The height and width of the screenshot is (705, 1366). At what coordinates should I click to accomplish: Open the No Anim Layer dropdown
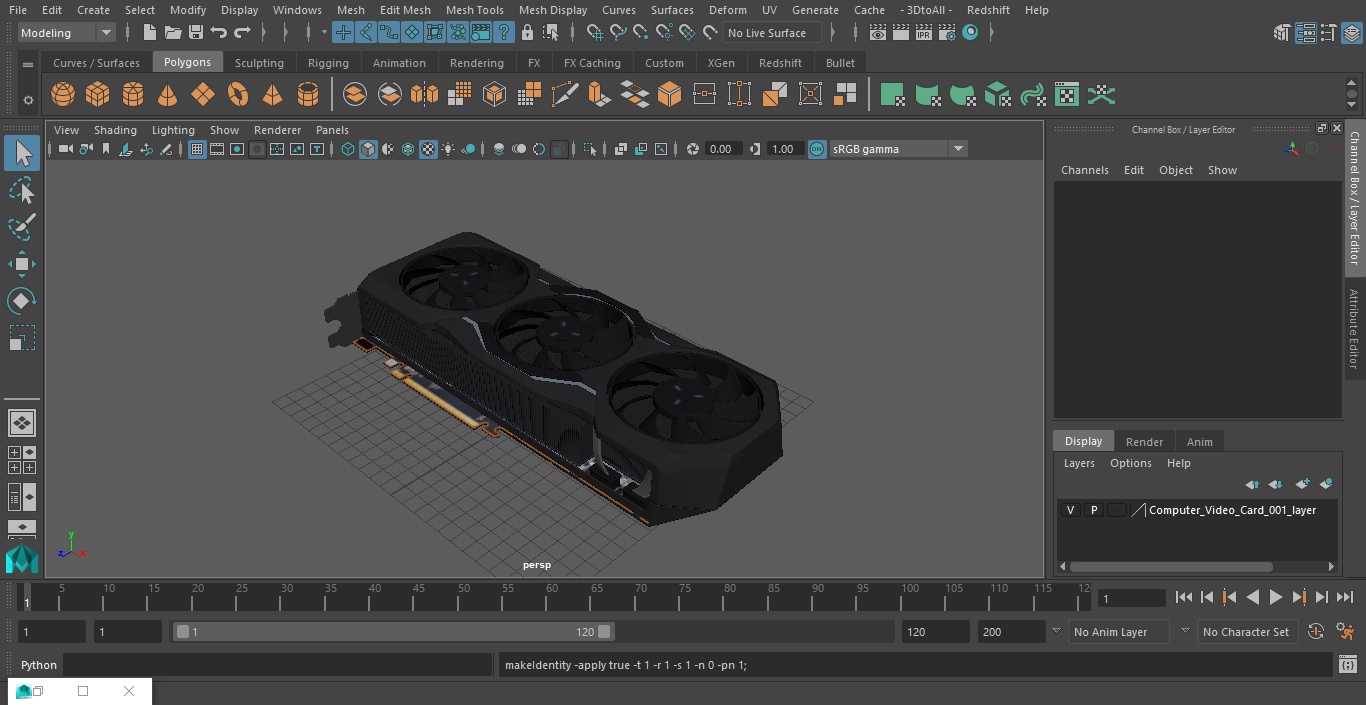pos(1120,632)
